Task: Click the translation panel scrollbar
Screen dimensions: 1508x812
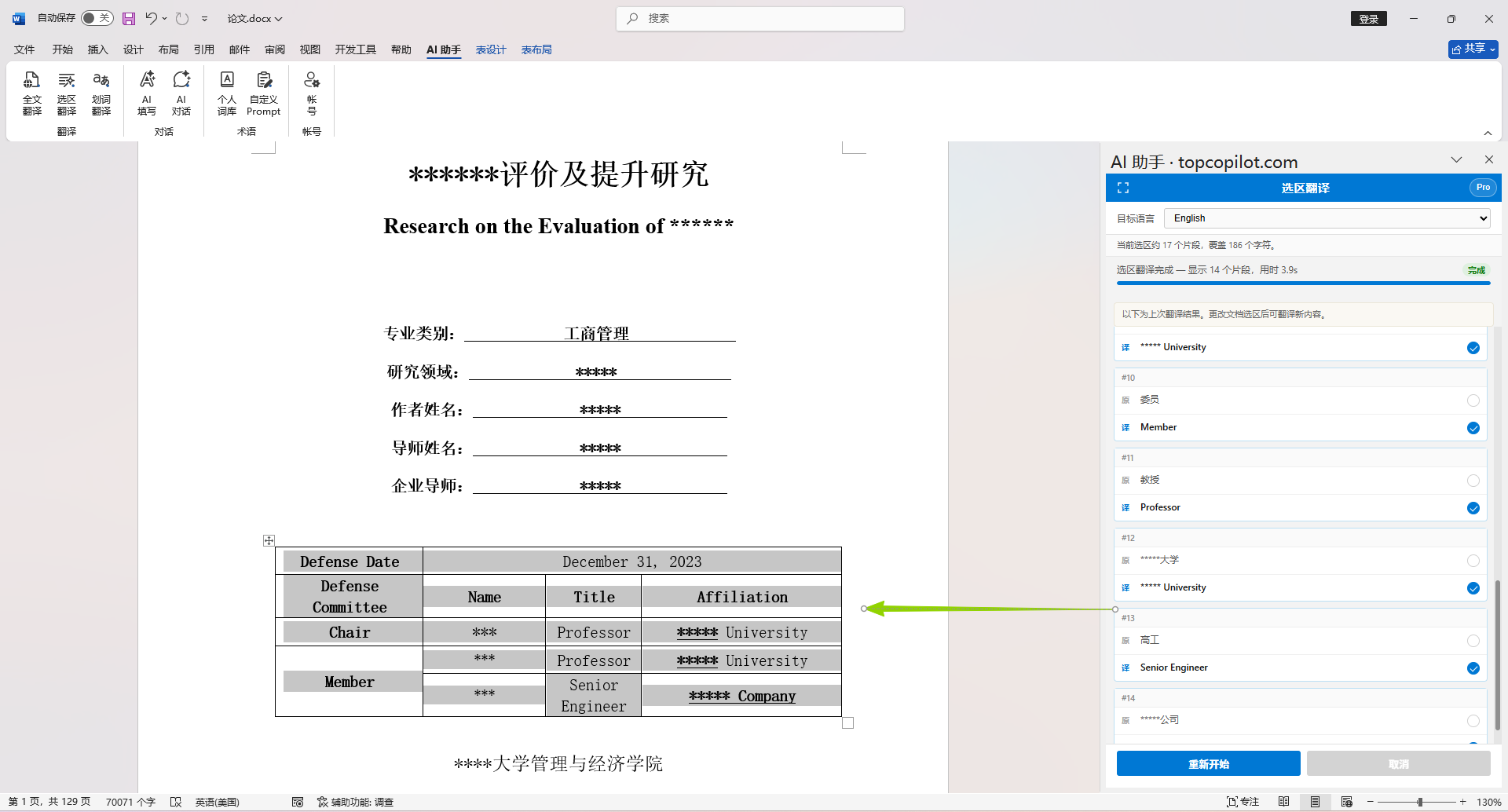Action: click(x=1498, y=655)
